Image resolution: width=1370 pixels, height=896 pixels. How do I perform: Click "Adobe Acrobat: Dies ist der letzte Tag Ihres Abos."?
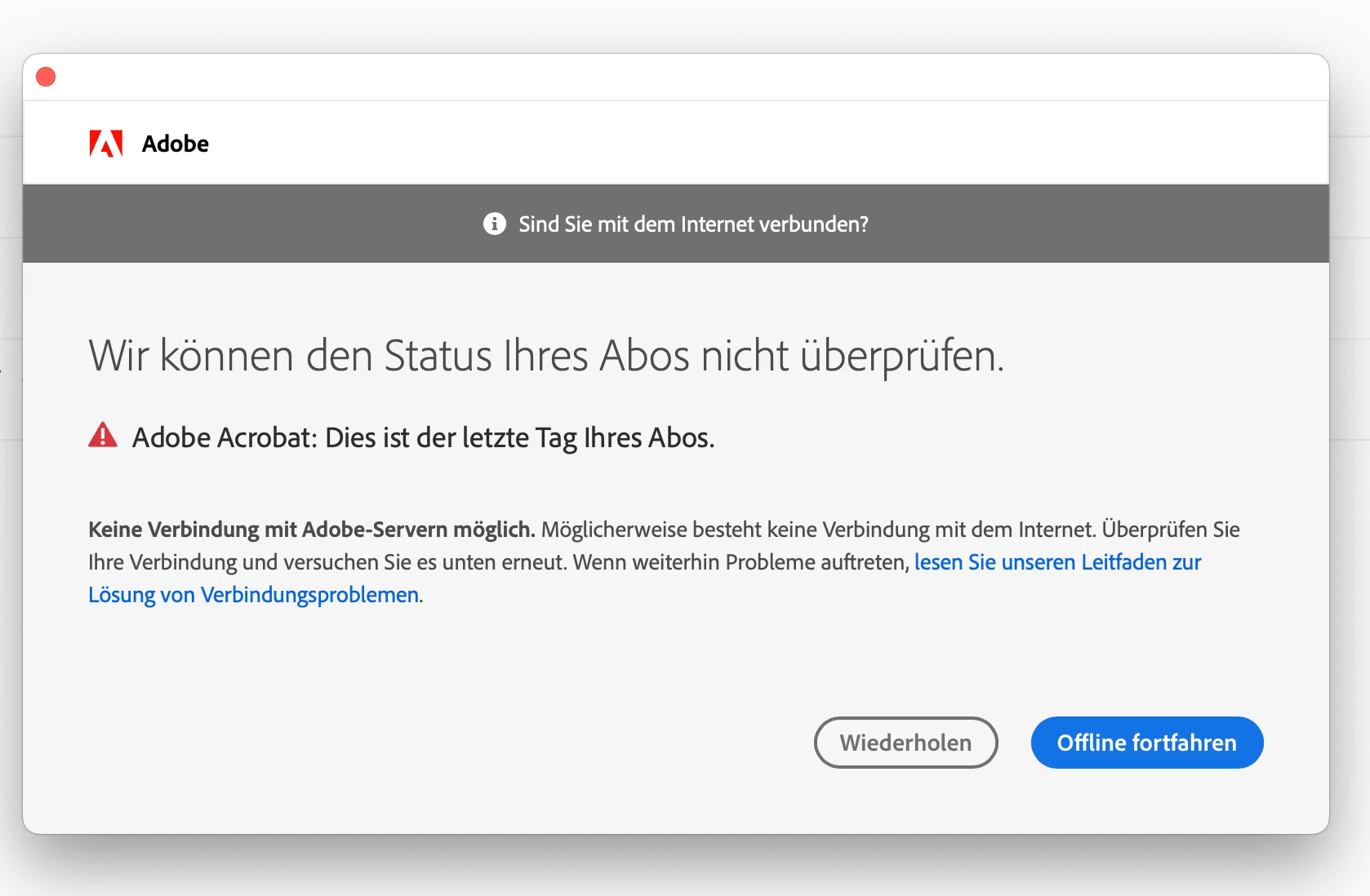pyautogui.click(x=423, y=438)
